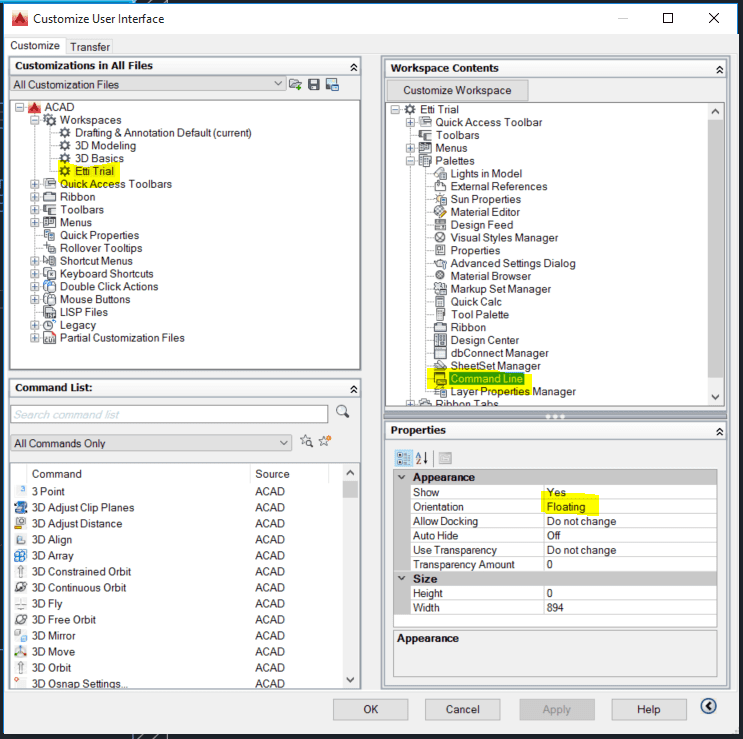Click the Customize Workspace button
This screenshot has height=739, width=743.
tap(457, 90)
